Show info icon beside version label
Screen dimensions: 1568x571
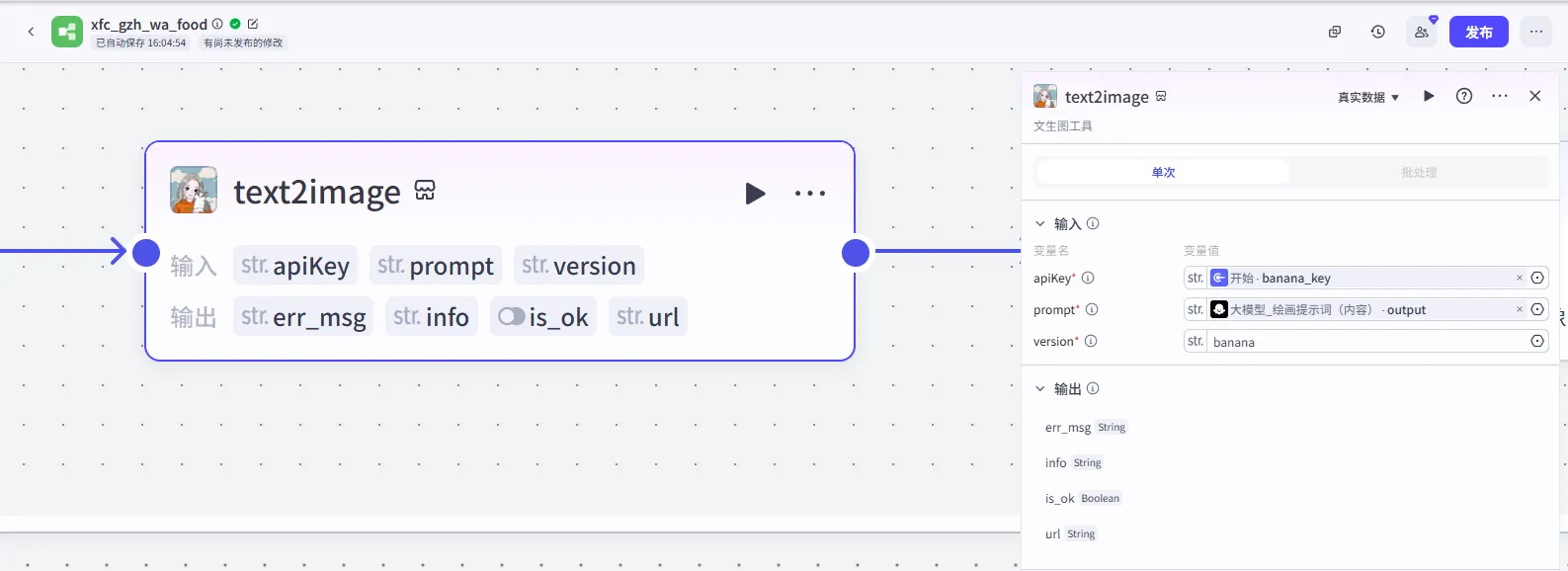click(1091, 341)
